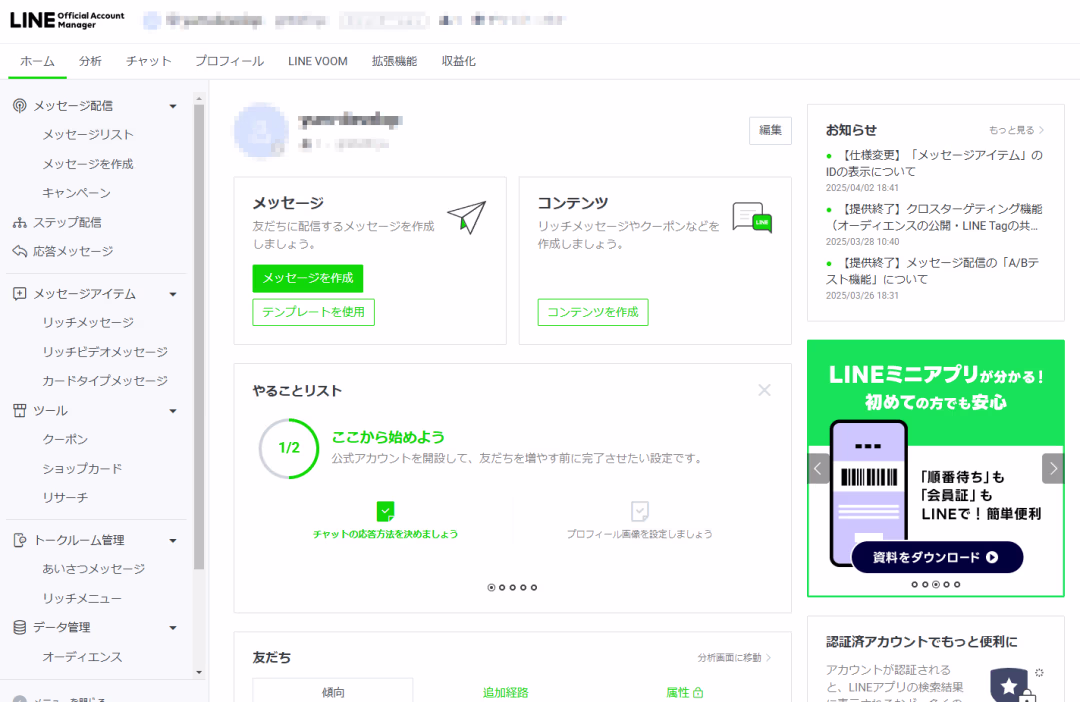Click the message broadcast antenna icon

[x=20, y=105]
